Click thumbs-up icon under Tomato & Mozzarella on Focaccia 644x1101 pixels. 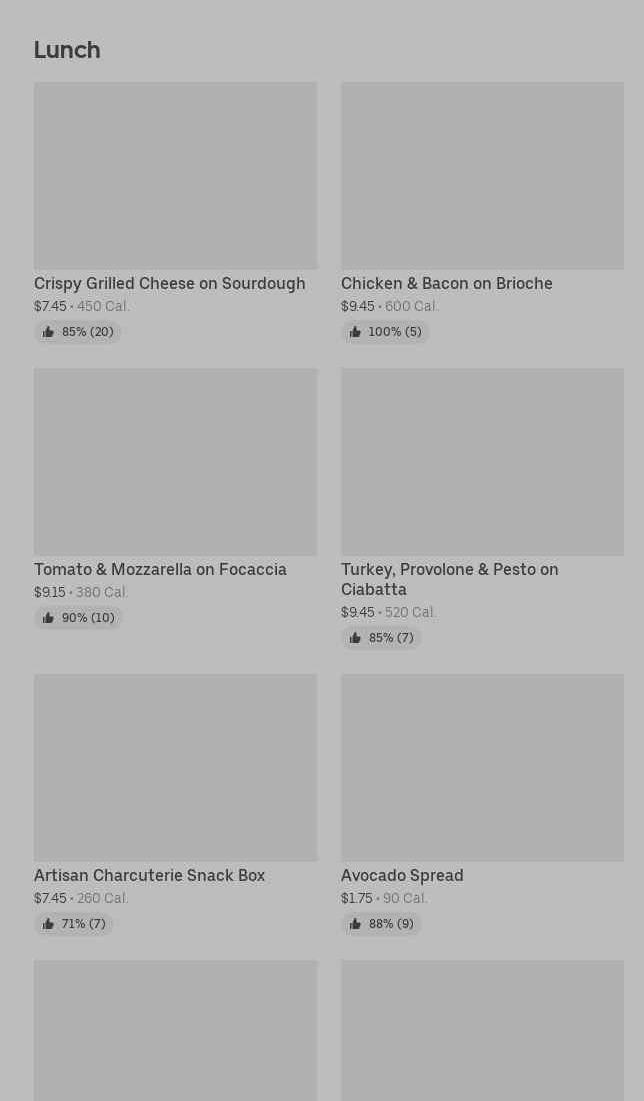tap(48, 618)
